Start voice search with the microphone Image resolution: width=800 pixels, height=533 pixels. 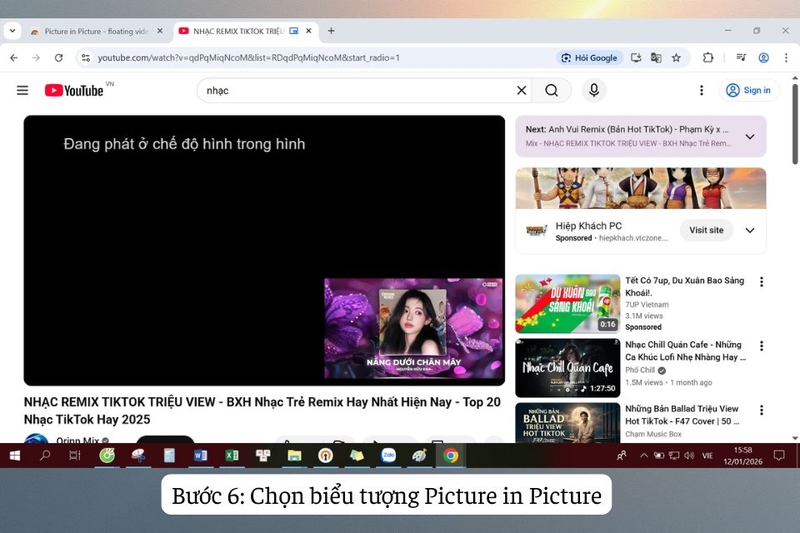coord(594,90)
